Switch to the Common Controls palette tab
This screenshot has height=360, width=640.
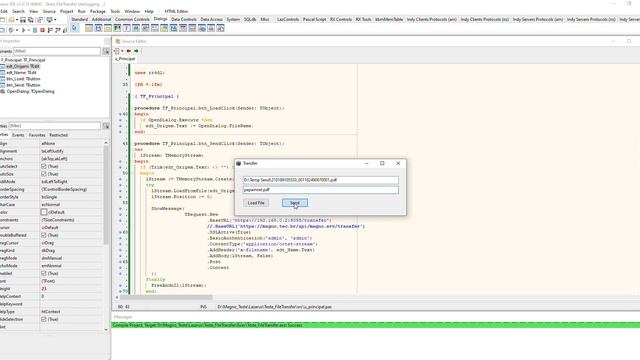point(132,19)
